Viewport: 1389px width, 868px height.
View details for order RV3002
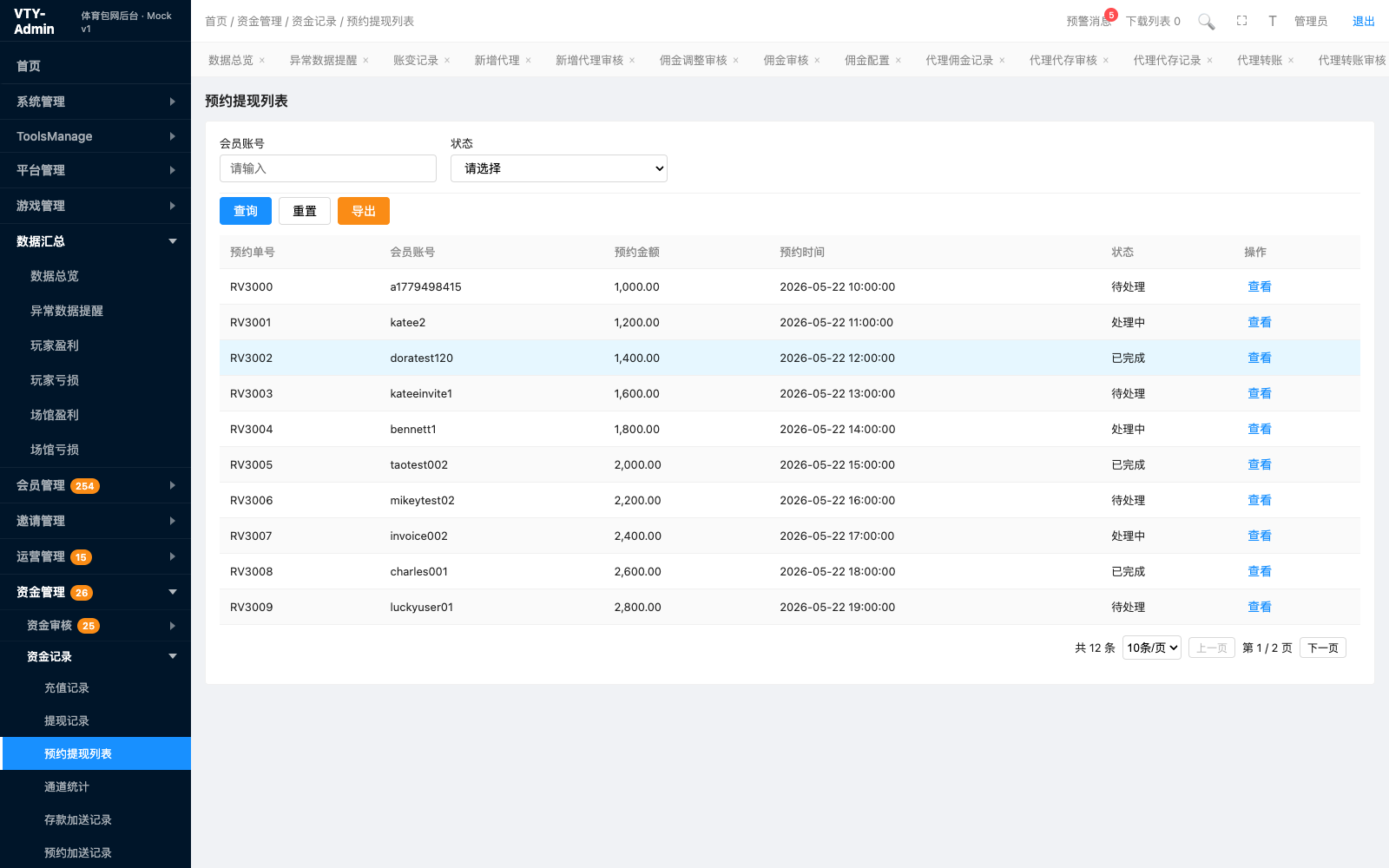(x=1260, y=358)
